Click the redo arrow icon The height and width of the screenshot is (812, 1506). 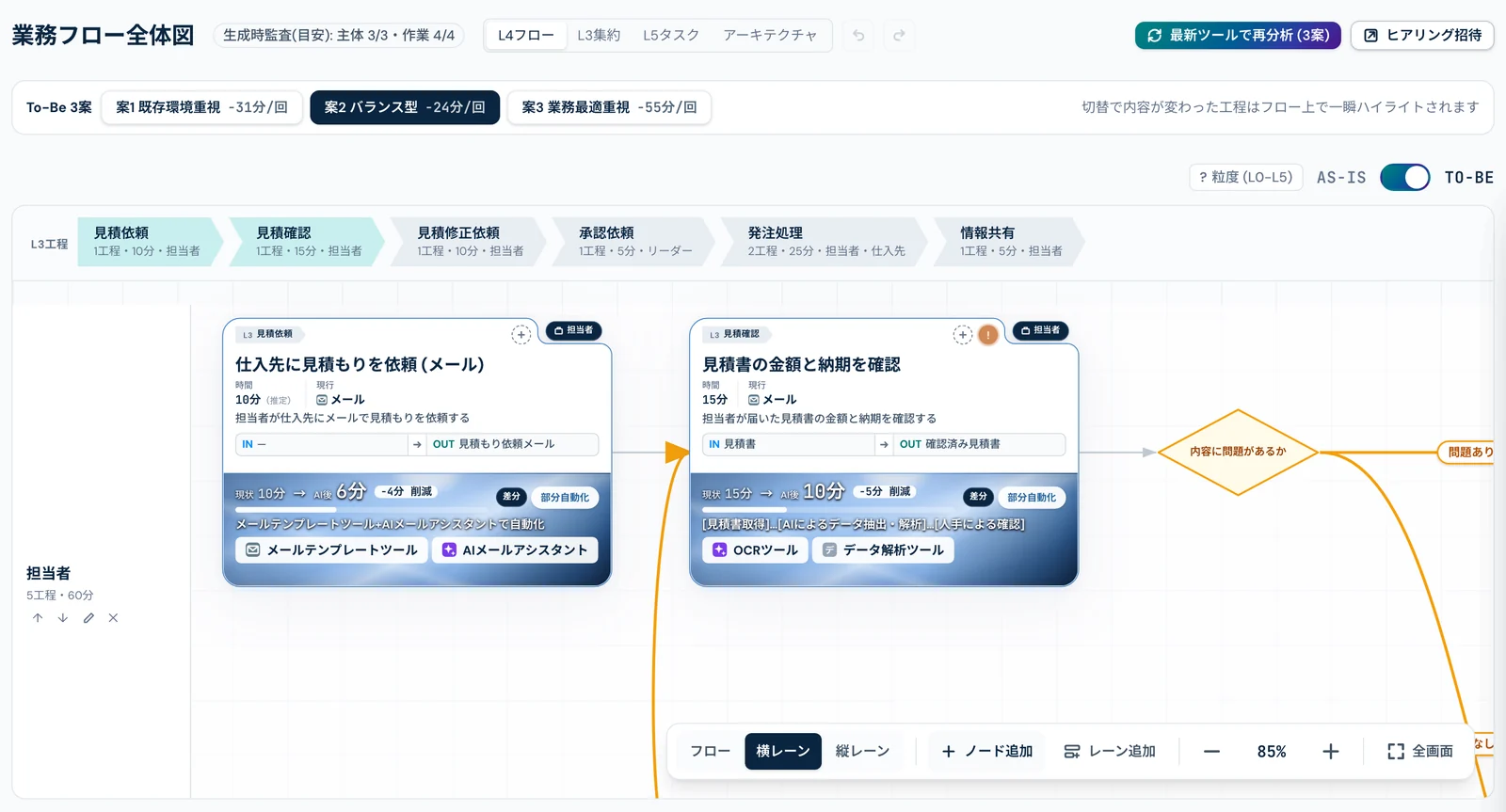click(x=899, y=36)
